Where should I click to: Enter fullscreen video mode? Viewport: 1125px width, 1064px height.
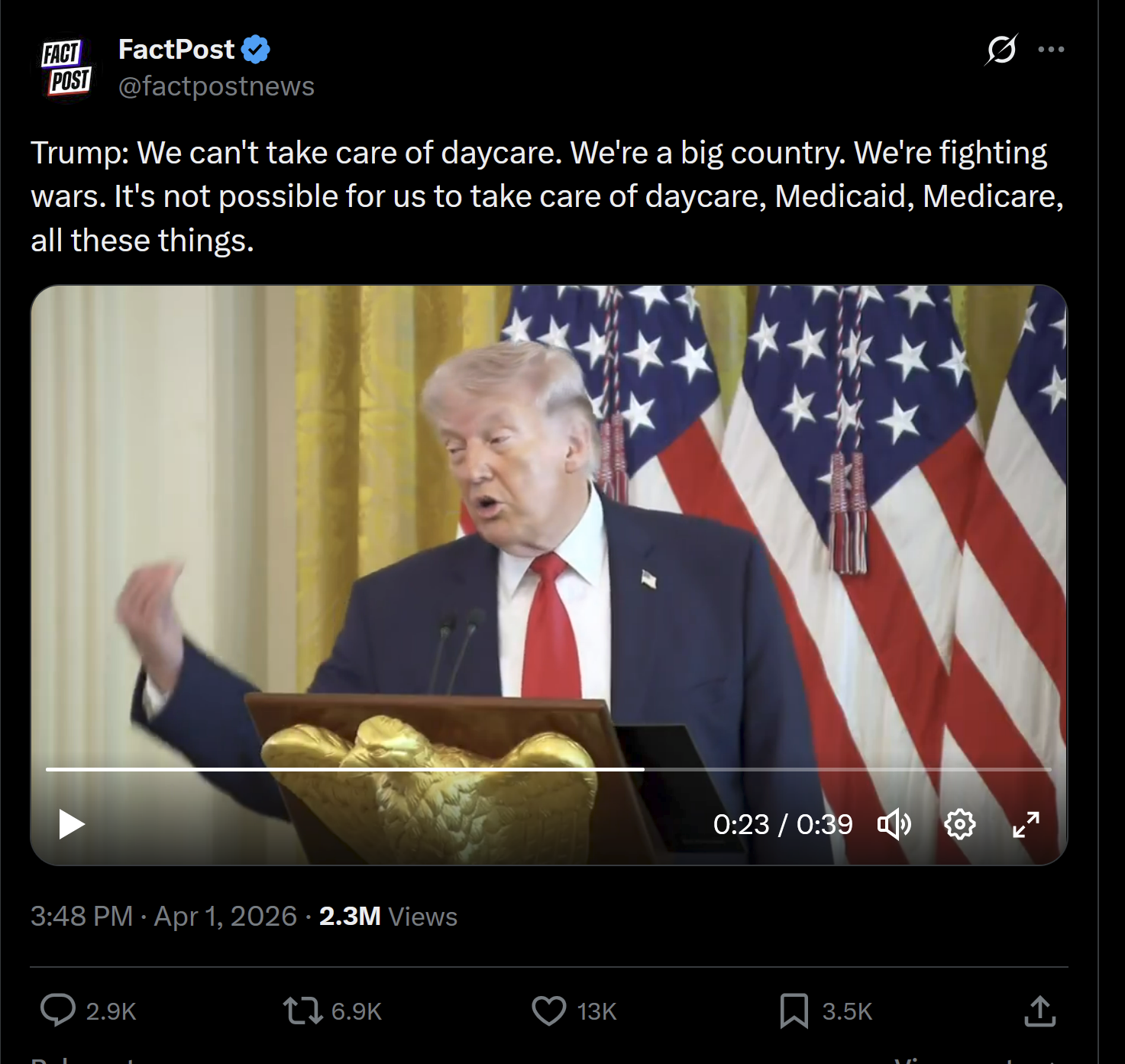(1026, 824)
